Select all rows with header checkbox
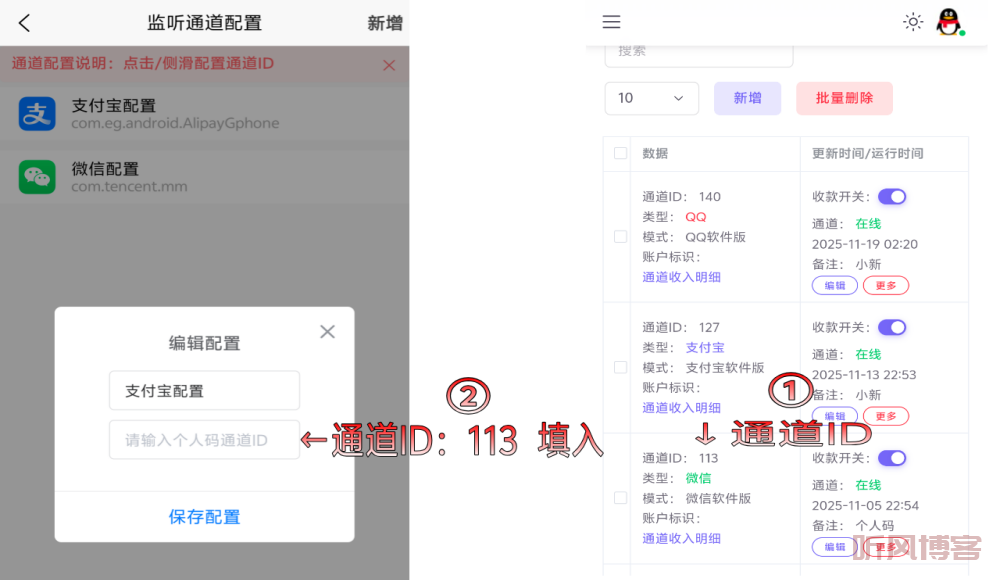The width and height of the screenshot is (1000, 580). pos(620,153)
